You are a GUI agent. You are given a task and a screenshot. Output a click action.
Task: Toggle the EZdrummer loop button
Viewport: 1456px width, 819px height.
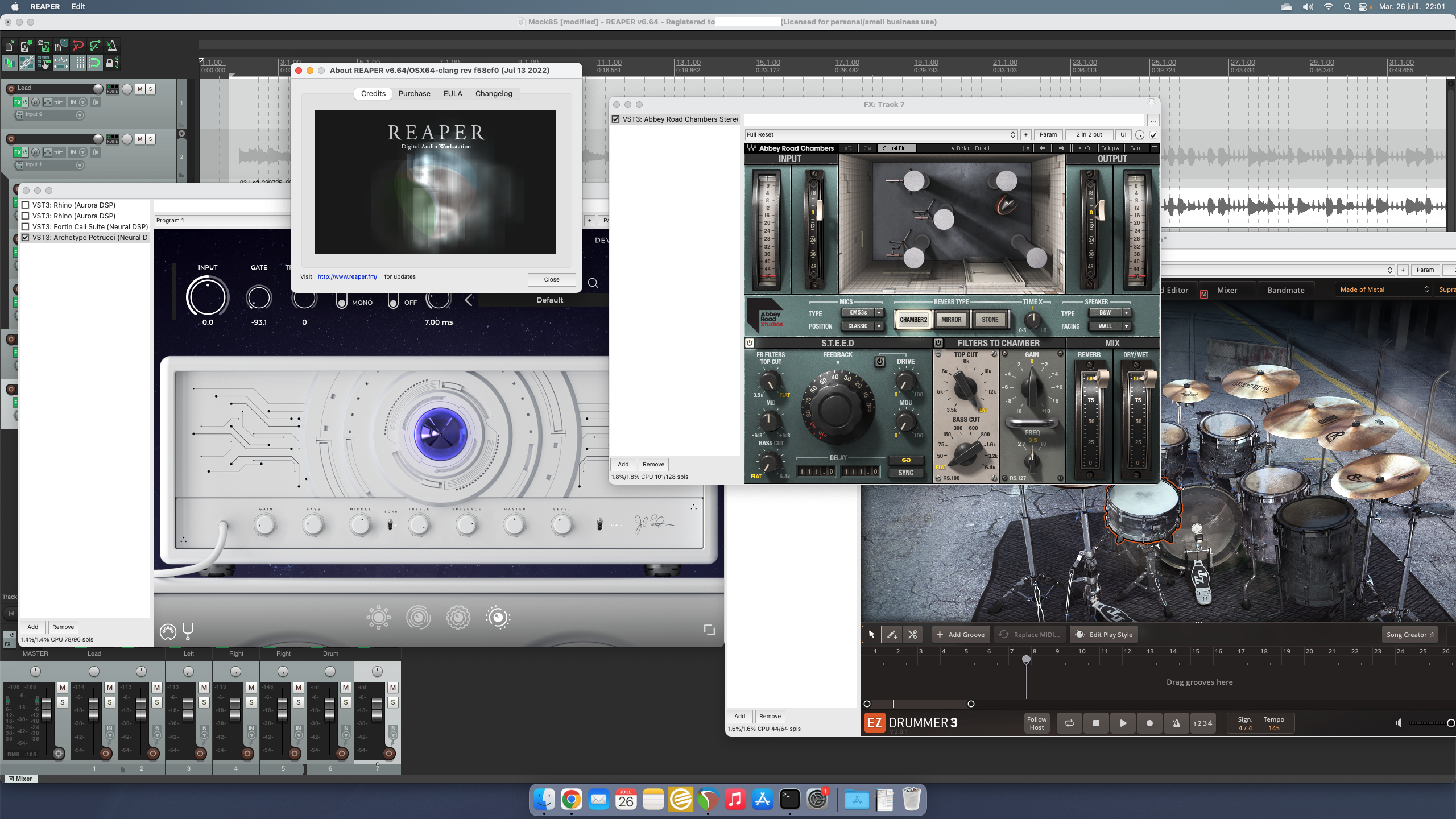tap(1069, 723)
